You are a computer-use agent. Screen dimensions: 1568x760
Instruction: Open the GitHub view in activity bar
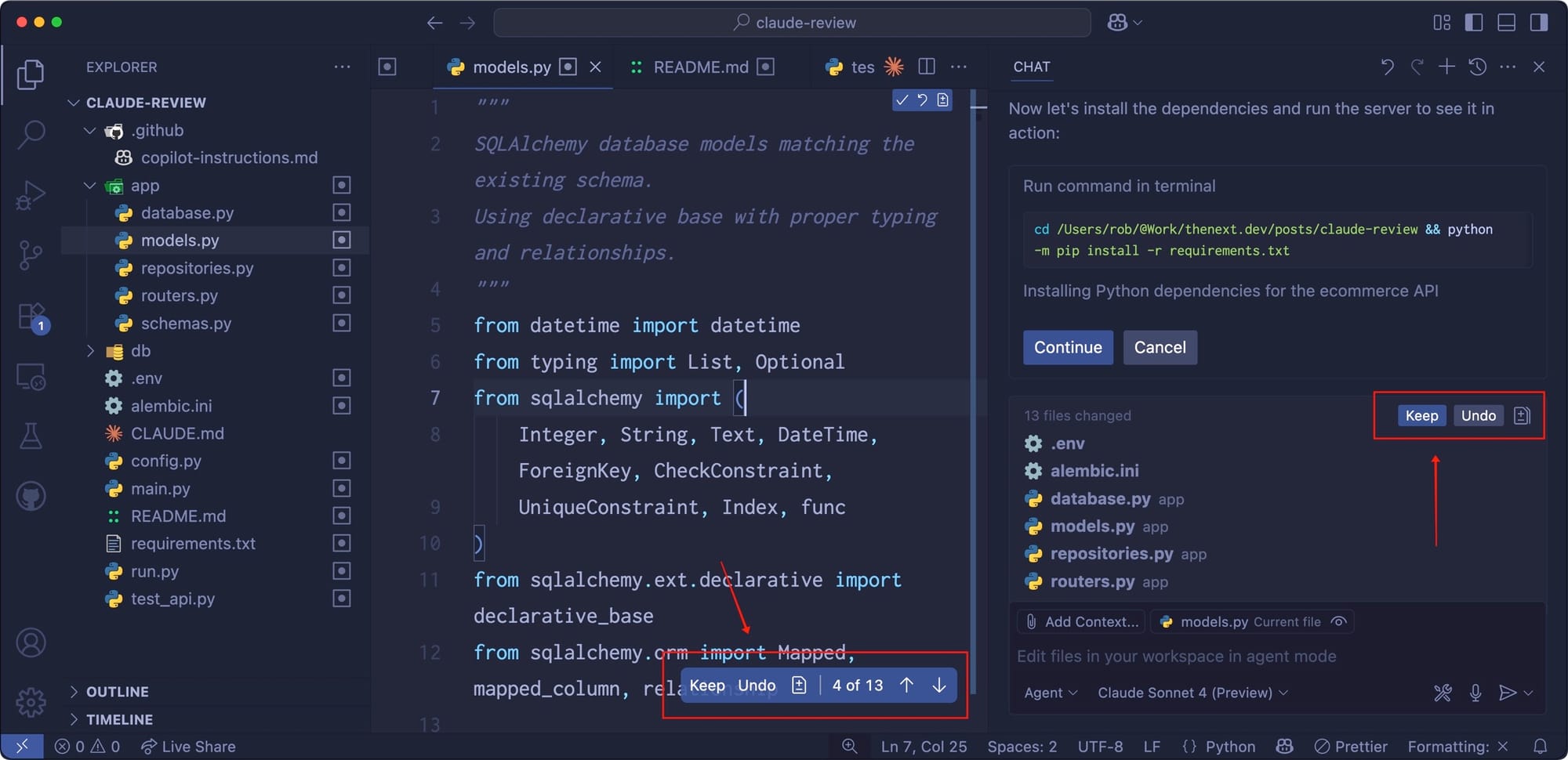click(x=31, y=496)
